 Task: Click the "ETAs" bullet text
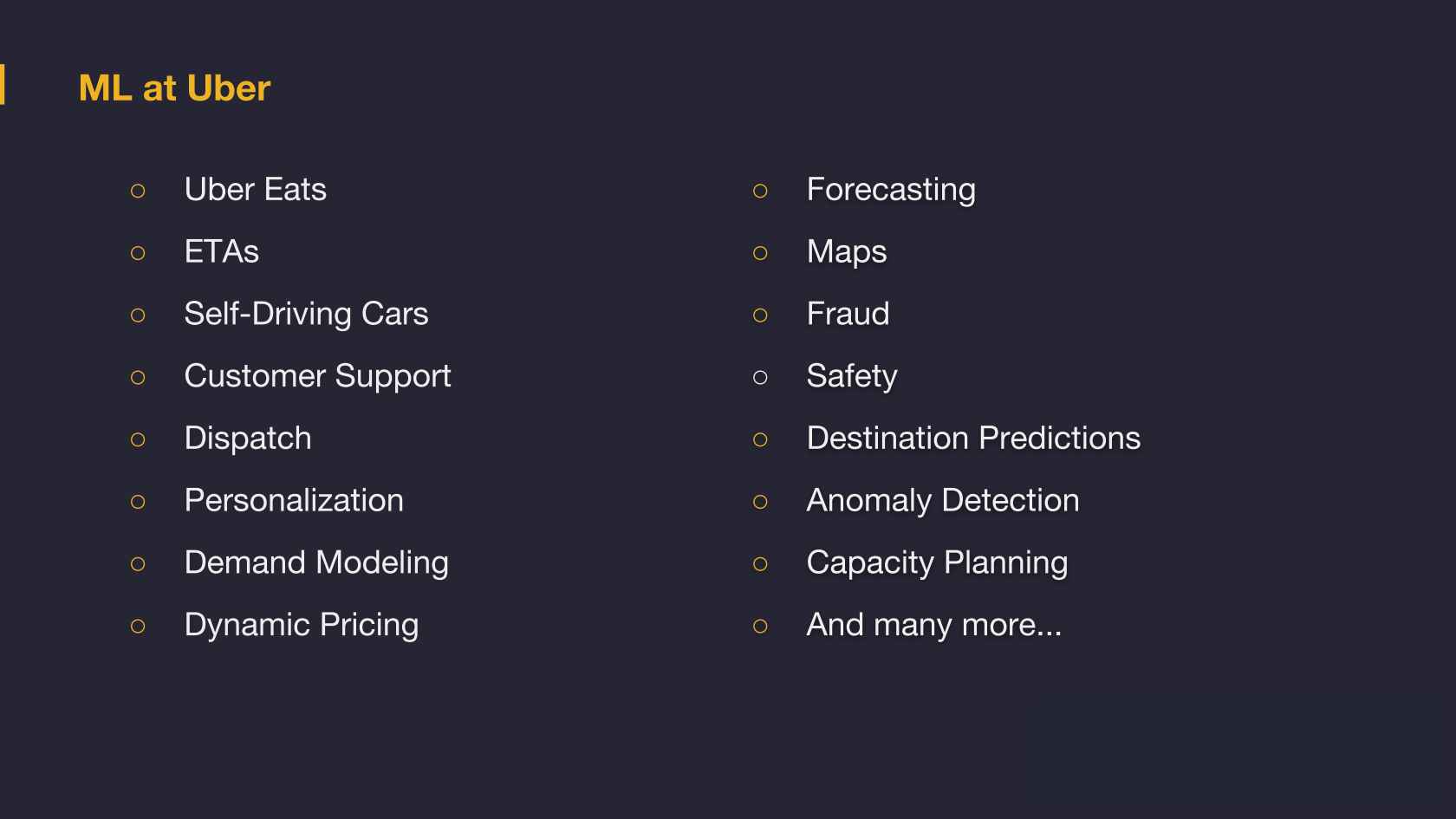221,252
